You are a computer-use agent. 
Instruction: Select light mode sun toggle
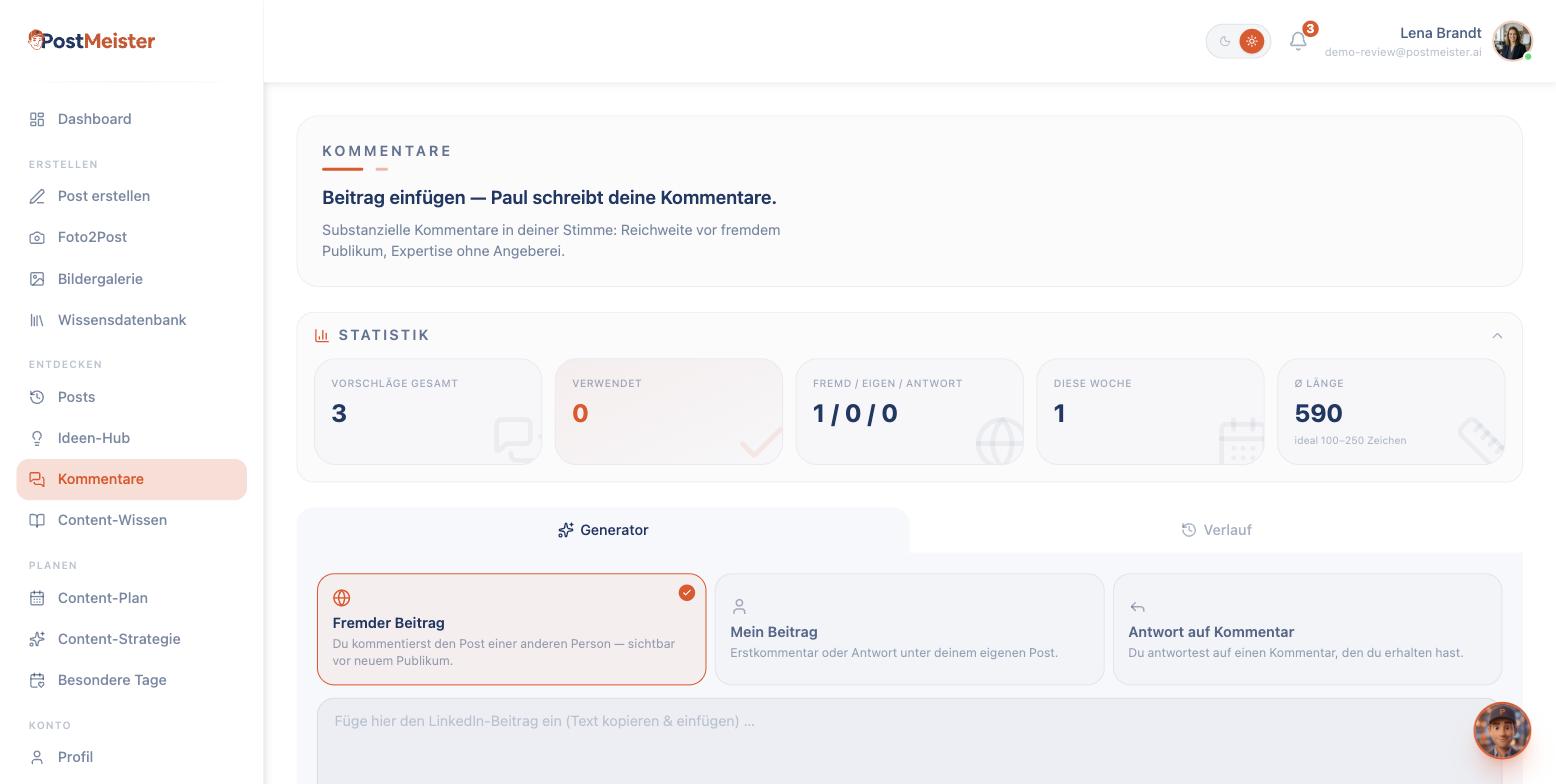pyautogui.click(x=1252, y=41)
